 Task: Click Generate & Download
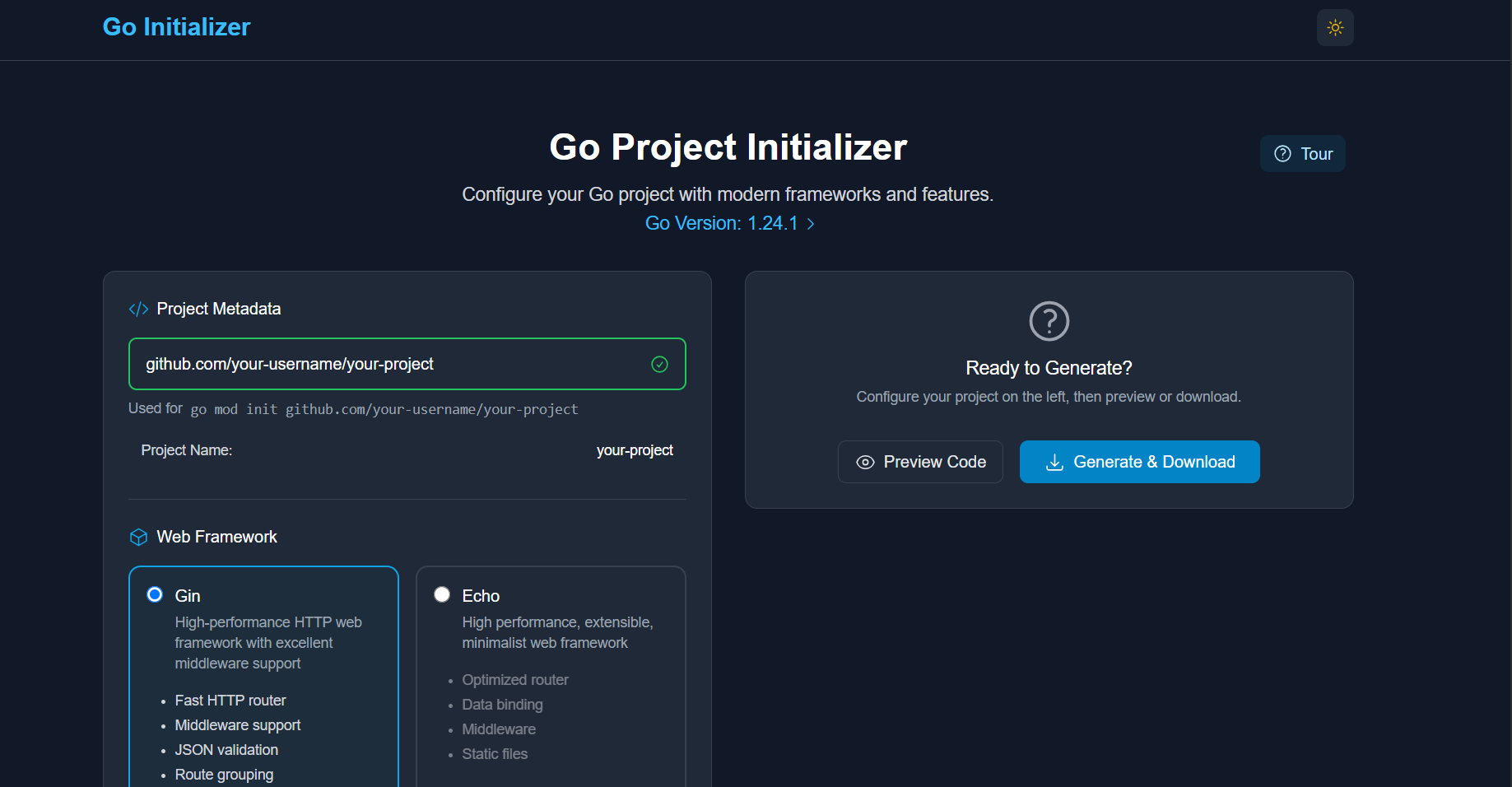coord(1139,462)
